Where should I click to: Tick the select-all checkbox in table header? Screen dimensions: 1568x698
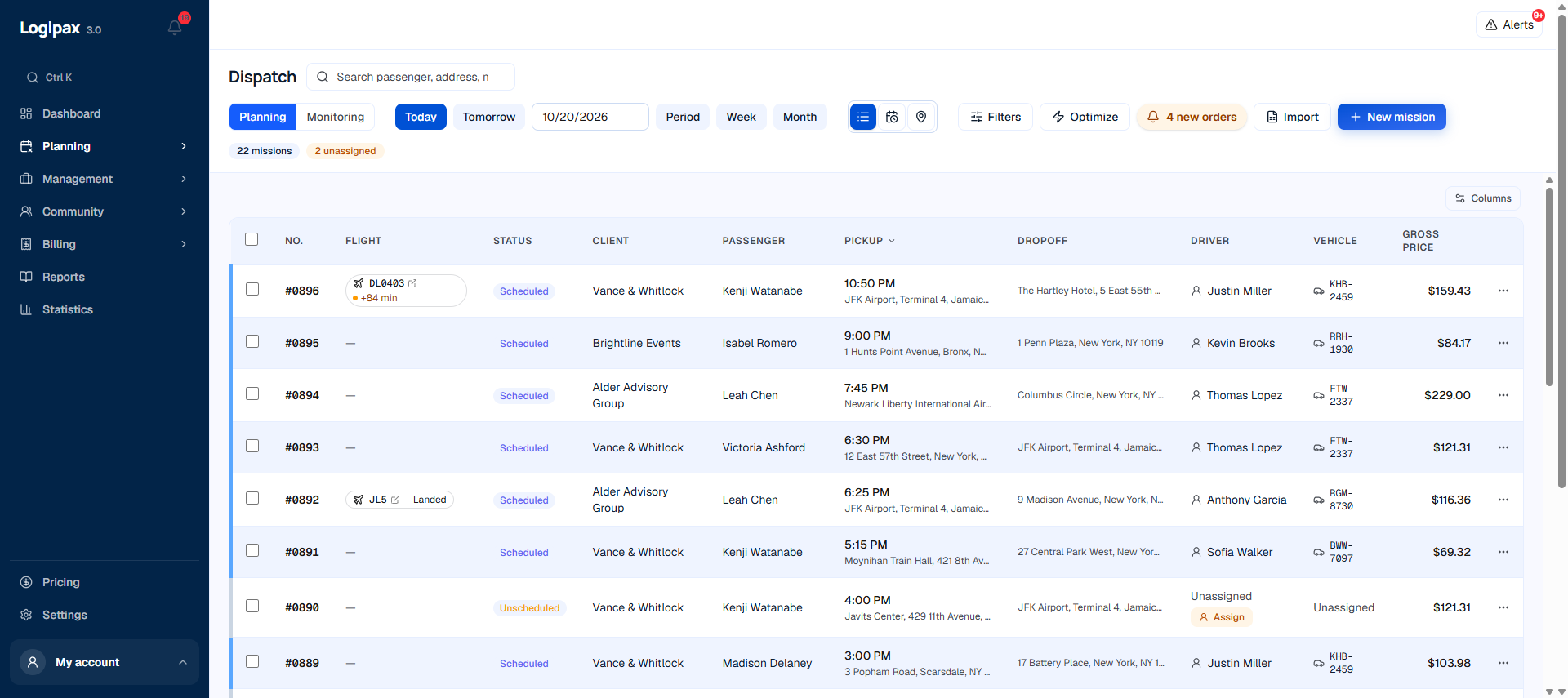click(252, 239)
